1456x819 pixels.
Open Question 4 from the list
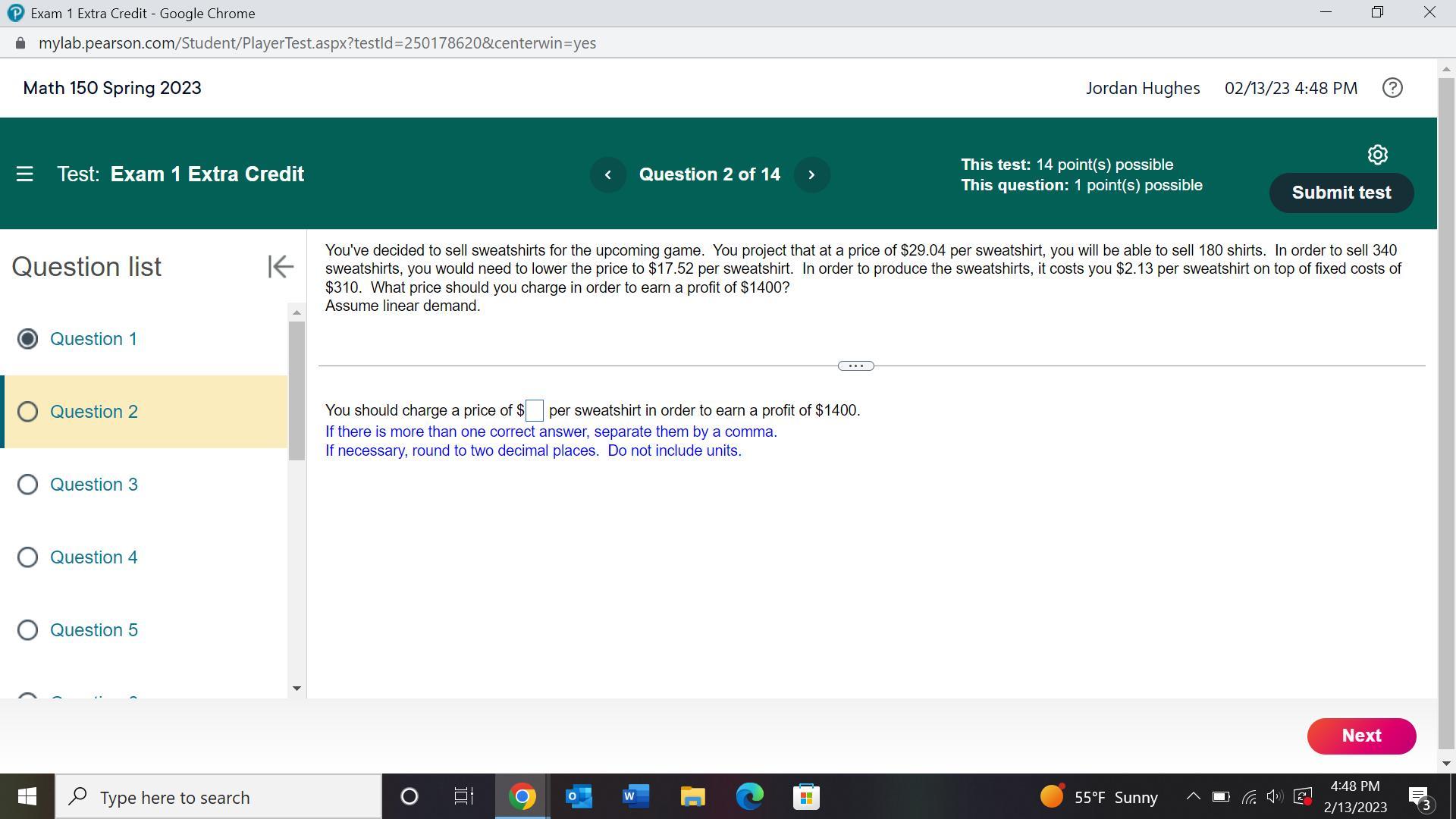[x=94, y=557]
